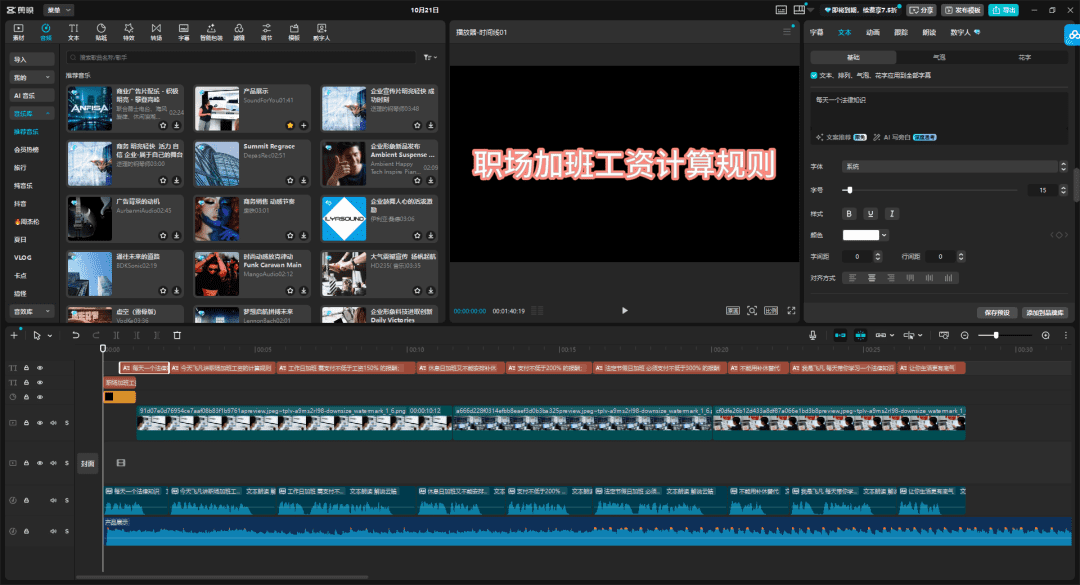Unfavorite the starred 产品展示 track

[290, 125]
